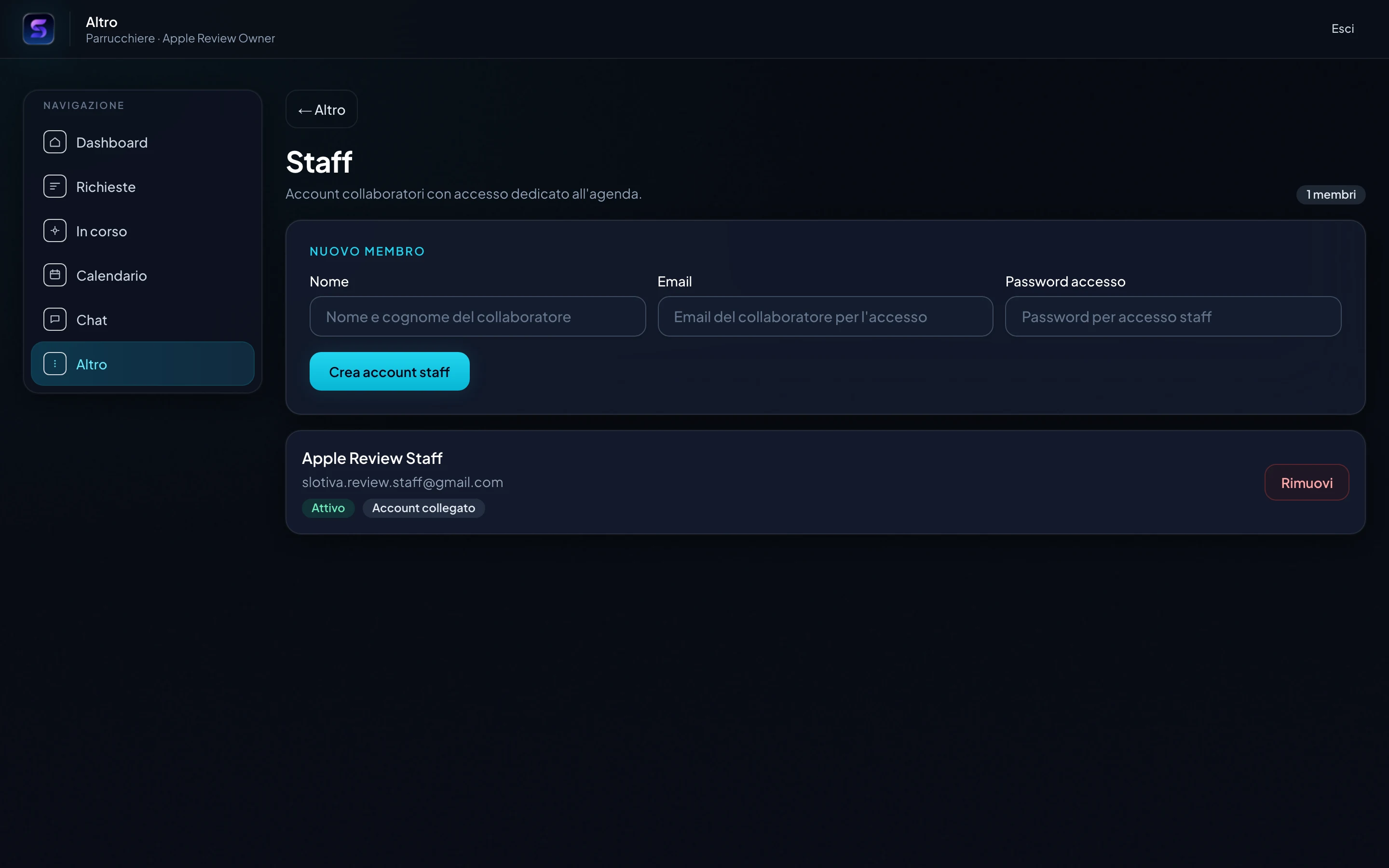Viewport: 1389px width, 868px height.
Task: Click the NAVIGAZIONE sidebar header
Action: pyautogui.click(x=84, y=106)
